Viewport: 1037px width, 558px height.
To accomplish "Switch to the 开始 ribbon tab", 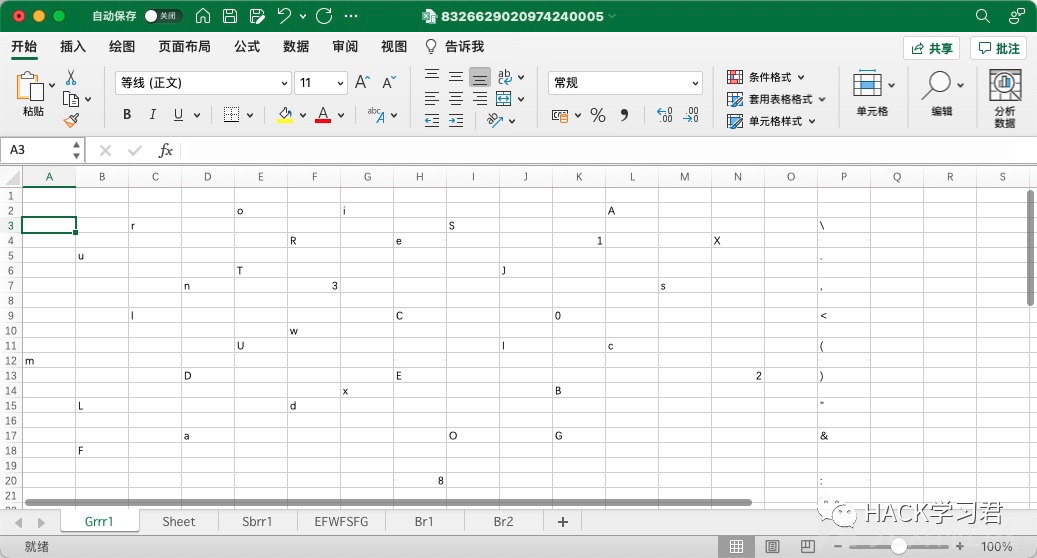I will click(24, 46).
